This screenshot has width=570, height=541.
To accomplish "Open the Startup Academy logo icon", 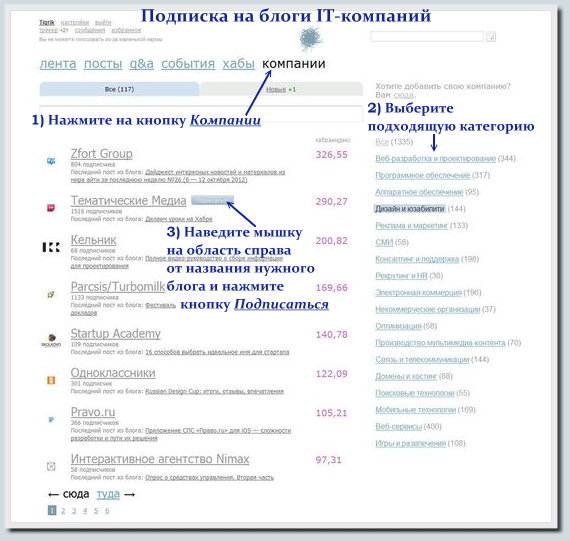I will click(51, 340).
